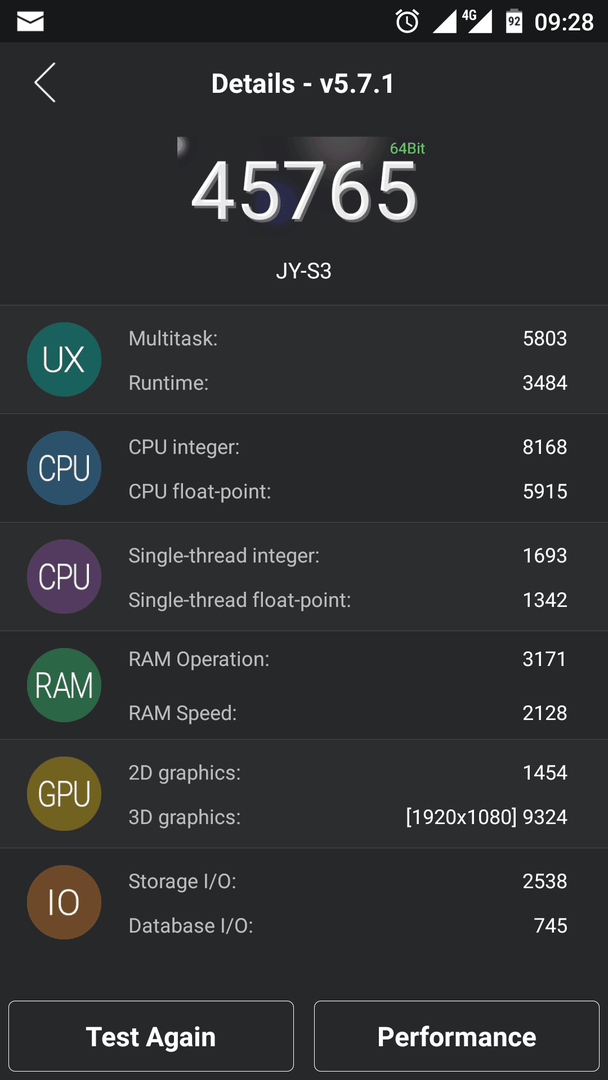
Task: Select the 3D graphics result row
Action: [x=348, y=818]
